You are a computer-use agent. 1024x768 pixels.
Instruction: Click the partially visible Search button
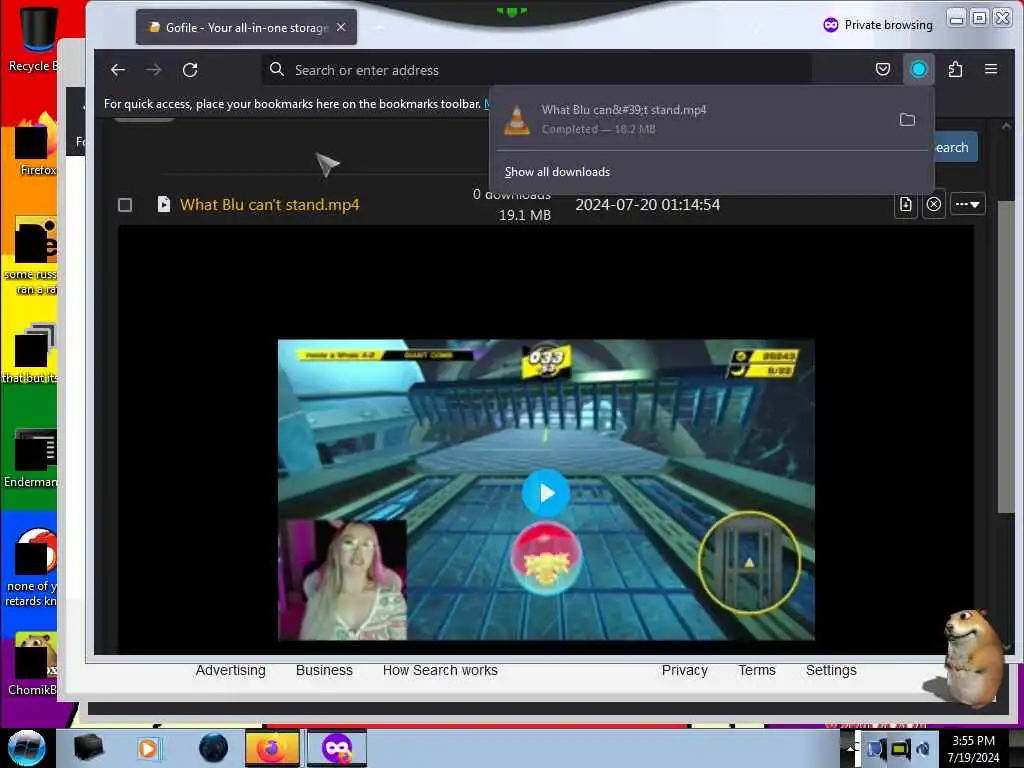point(955,148)
